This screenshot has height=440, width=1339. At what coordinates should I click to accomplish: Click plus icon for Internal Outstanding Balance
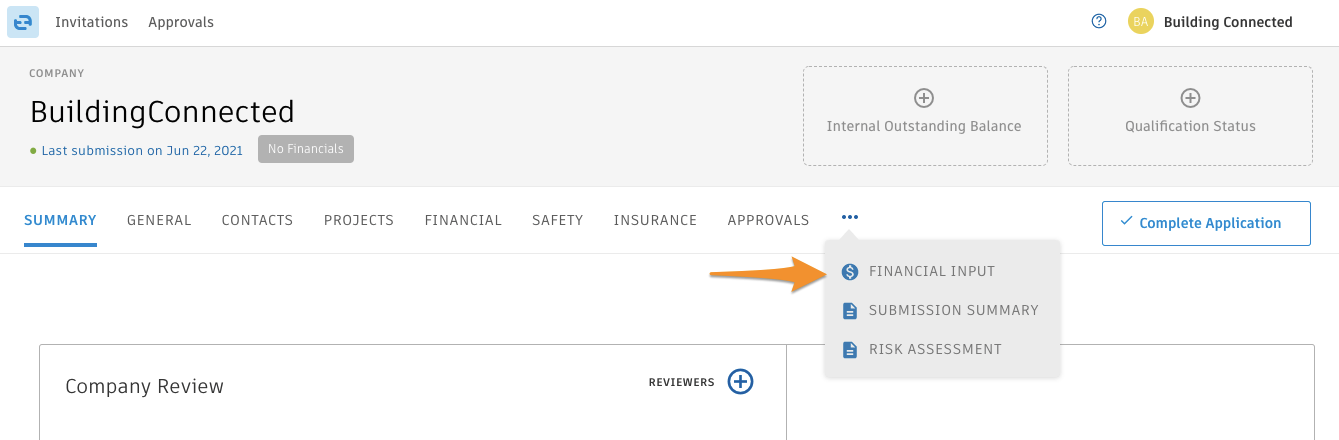pyautogui.click(x=924, y=98)
